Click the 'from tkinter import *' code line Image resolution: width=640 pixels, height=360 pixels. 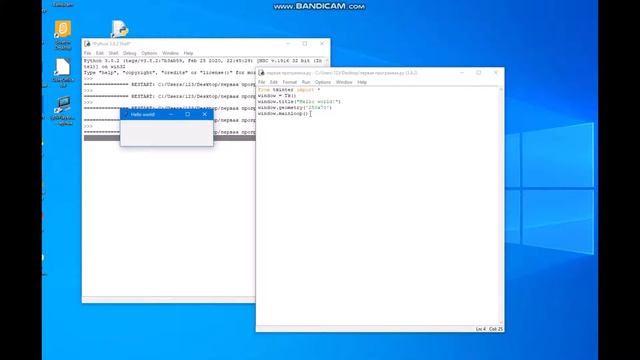[289, 89]
